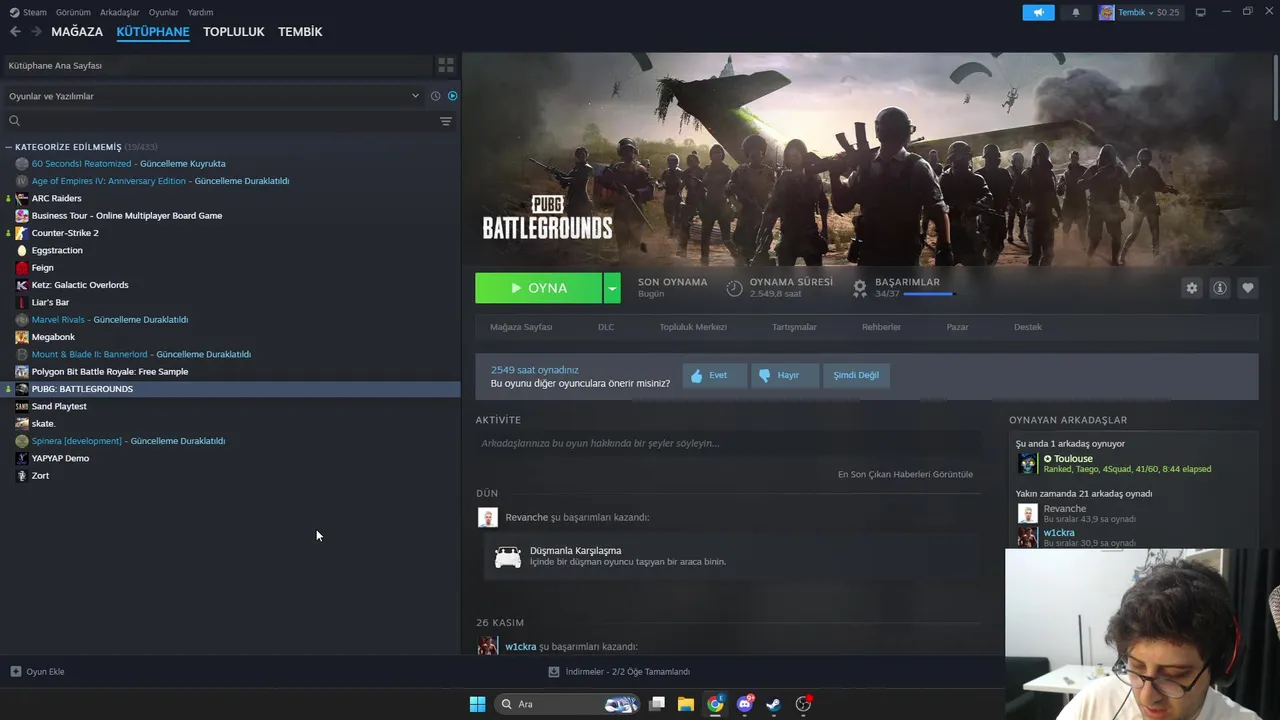This screenshot has height=720, width=1280.
Task: Click the YAPYAP Demo icon
Action: [x=22, y=458]
